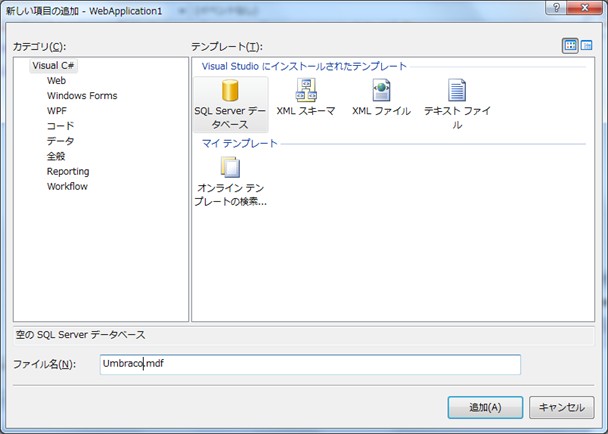Select WPF category

pyautogui.click(x=57, y=111)
